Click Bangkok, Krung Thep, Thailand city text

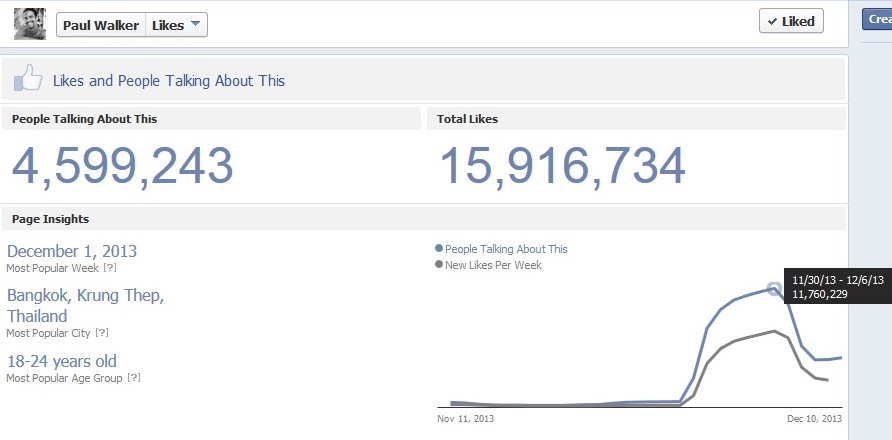tap(85, 305)
